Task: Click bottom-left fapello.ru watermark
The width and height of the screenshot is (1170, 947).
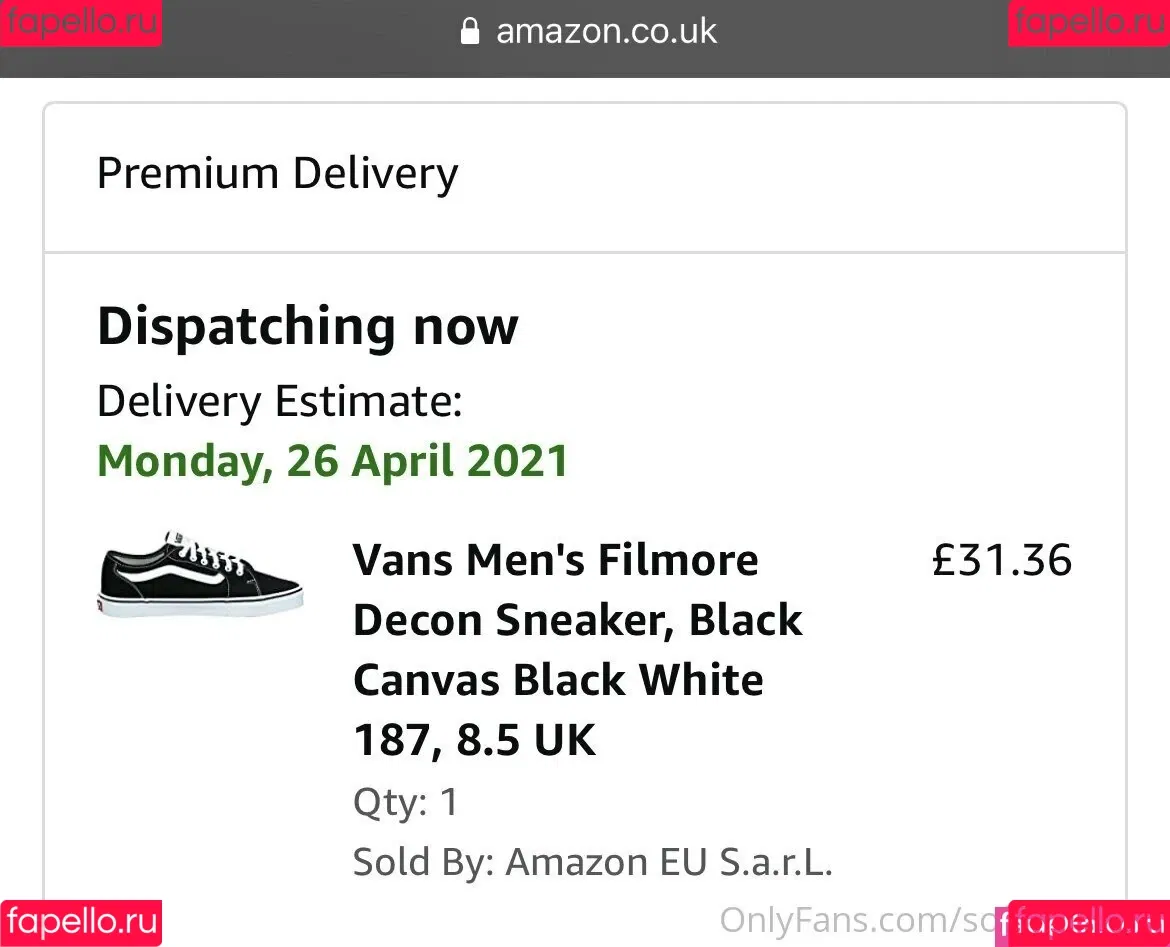Action: (81, 923)
